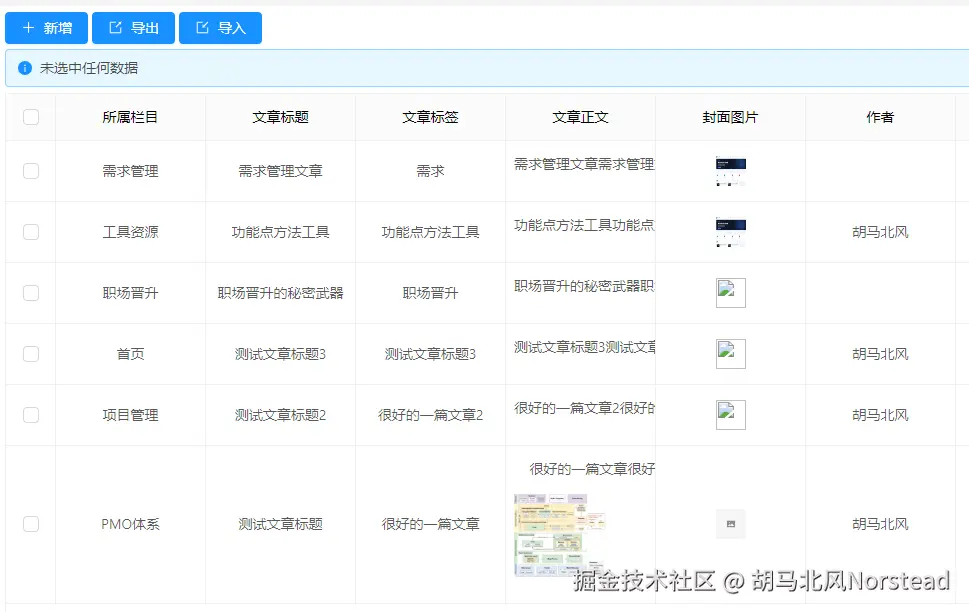Image resolution: width=969 pixels, height=612 pixels.
Task: Click broken cover image in 项目管理 row
Action: point(730,415)
